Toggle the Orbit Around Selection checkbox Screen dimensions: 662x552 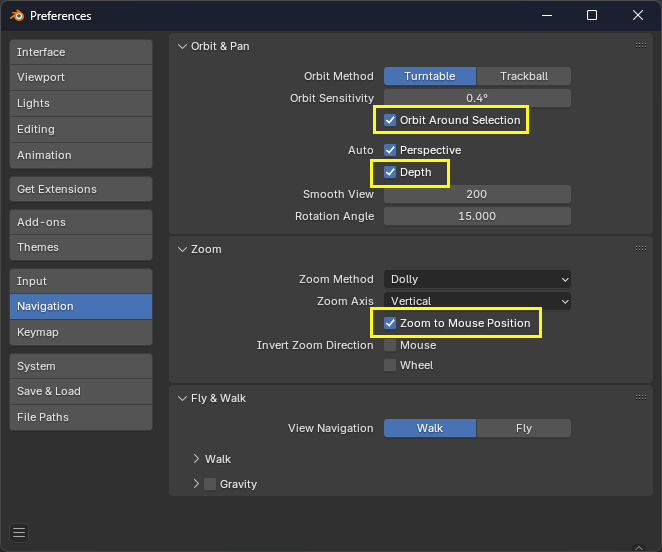[x=390, y=120]
